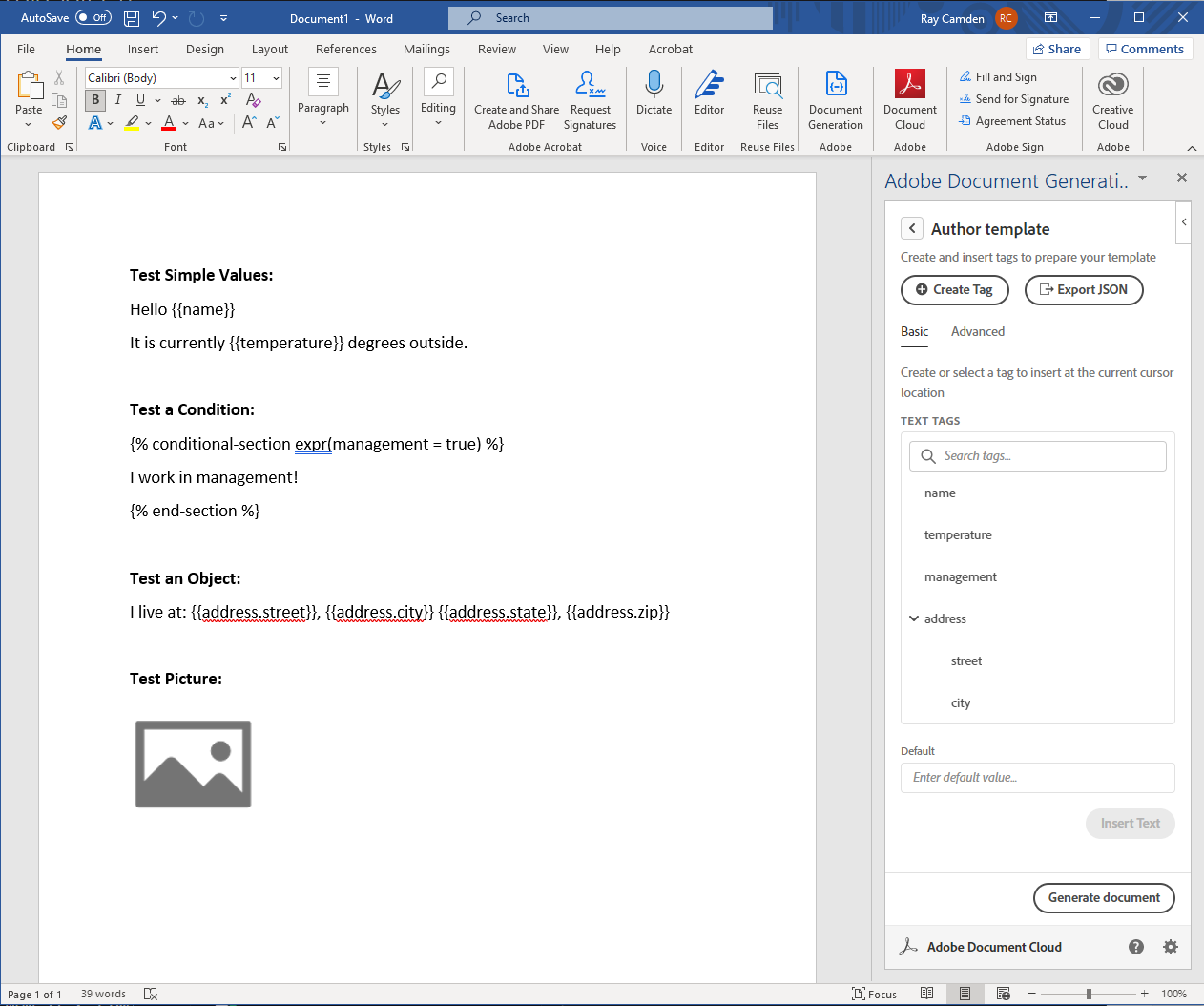Click the Create Tag button
Screen dimensions: 1204x1006
(954, 290)
